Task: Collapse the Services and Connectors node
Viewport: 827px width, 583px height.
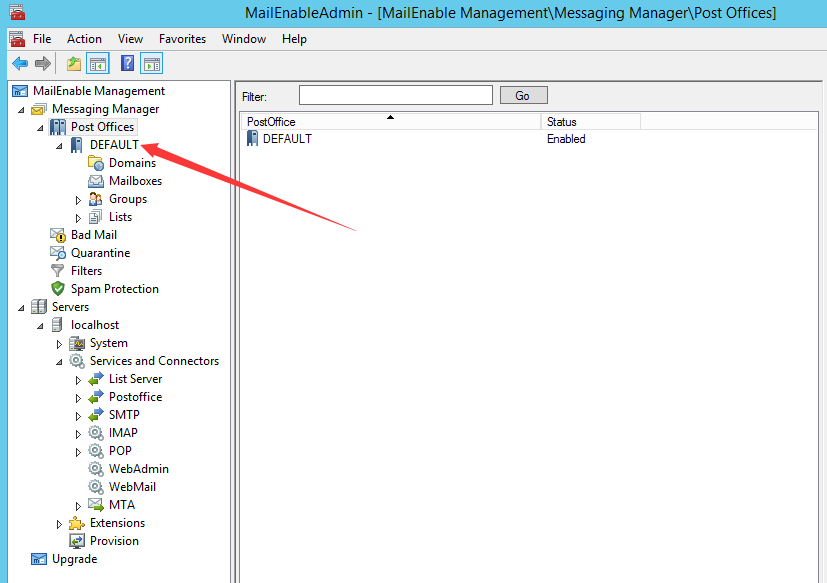Action: tap(59, 361)
